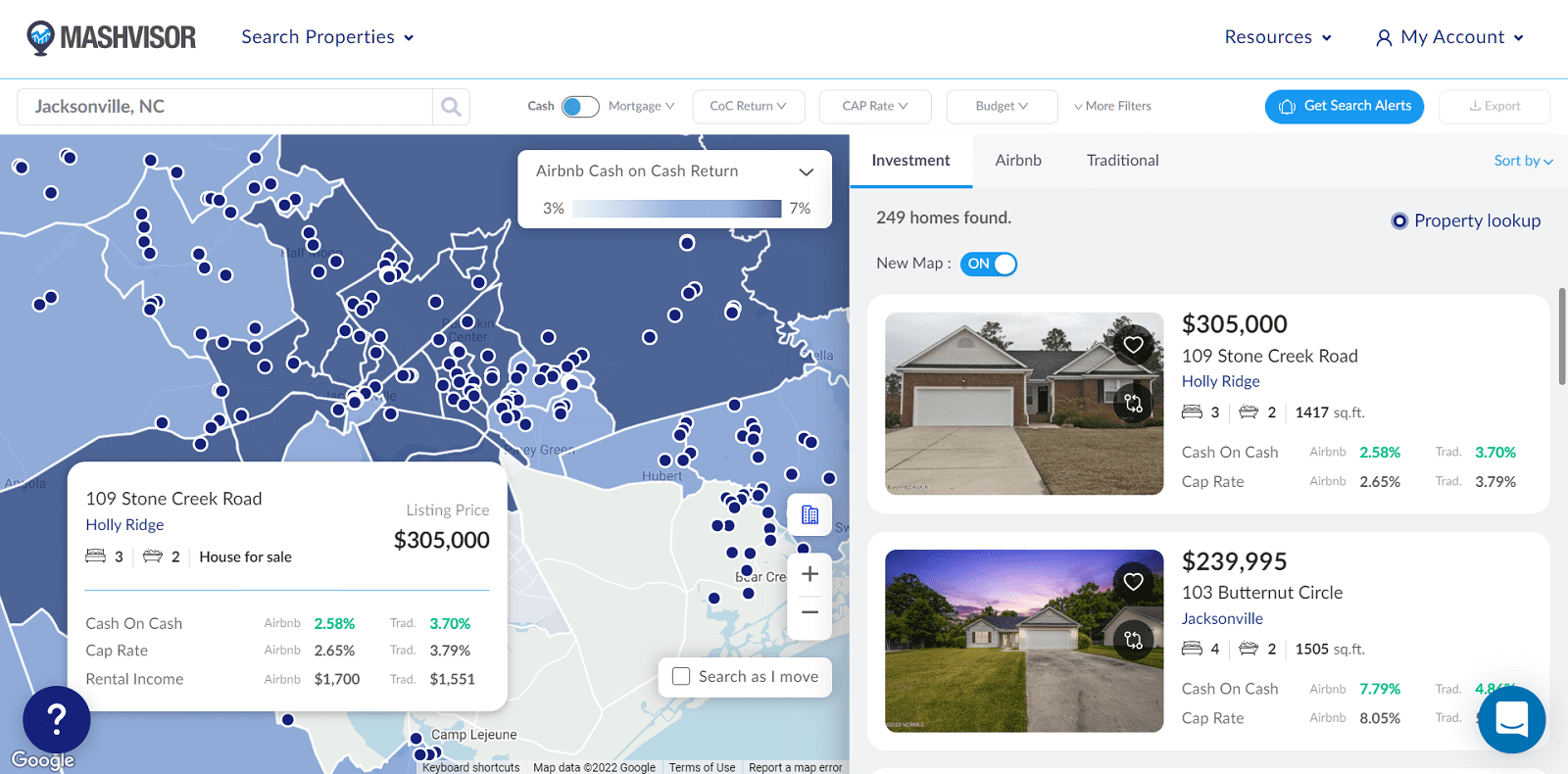Open the live chat widget
The image size is (1568, 774).
(1511, 719)
